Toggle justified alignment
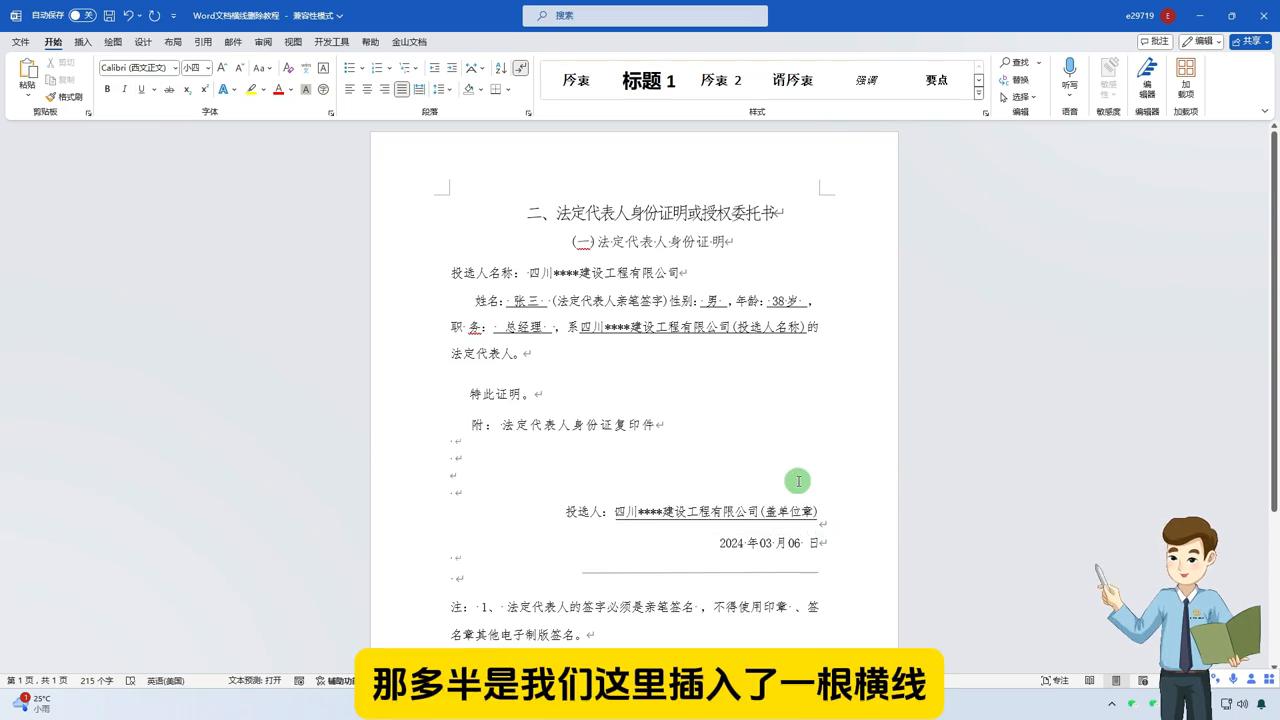The height and width of the screenshot is (720, 1280). (x=401, y=89)
